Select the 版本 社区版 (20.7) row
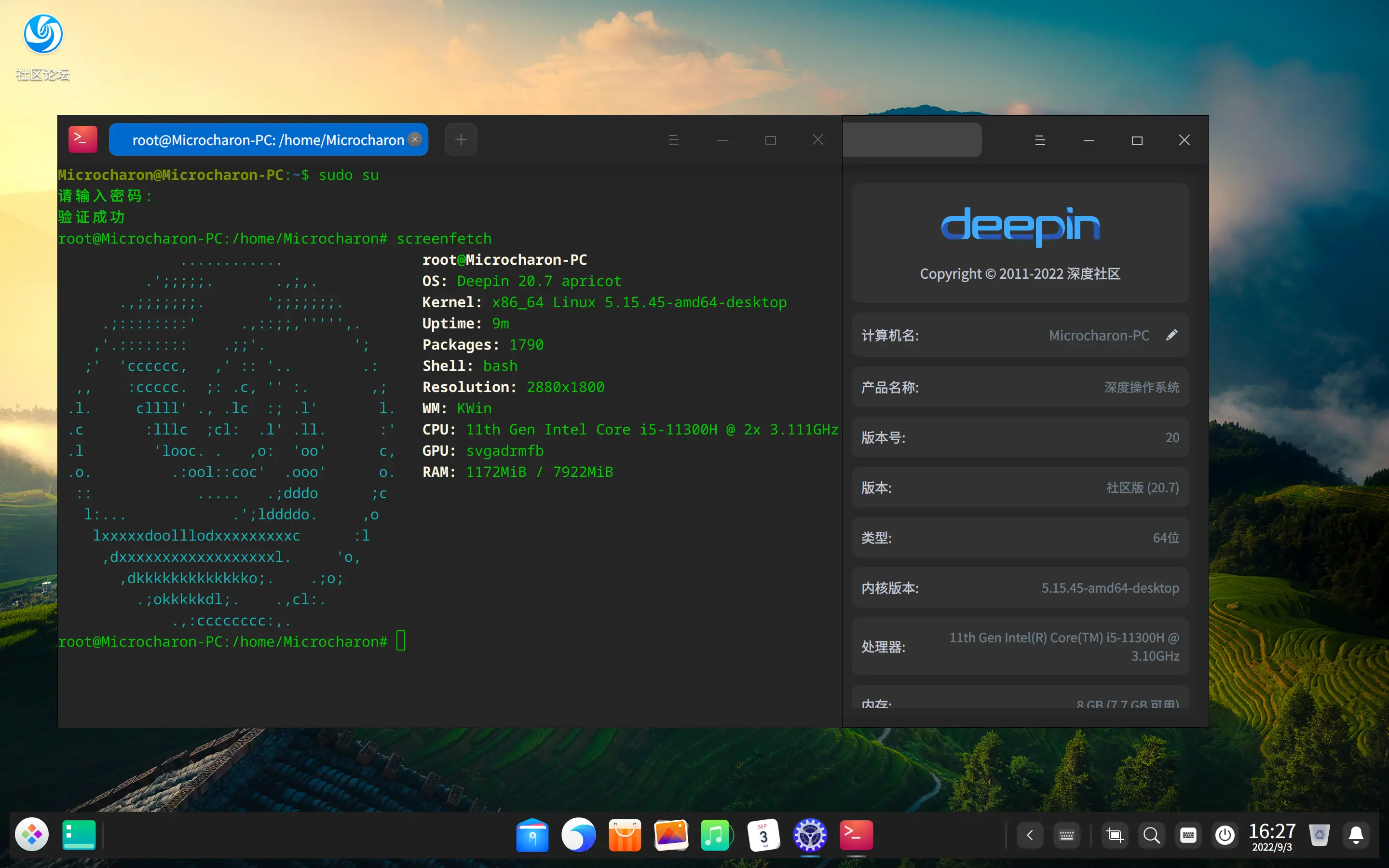This screenshot has height=868, width=1389. coord(1020,488)
